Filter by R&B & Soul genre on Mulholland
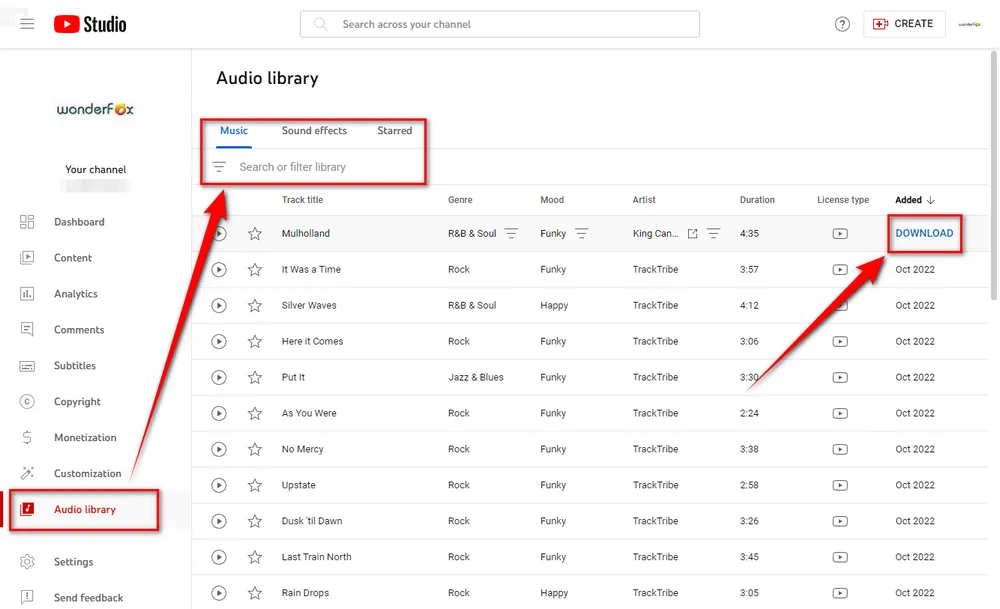The height and width of the screenshot is (609, 1000). pos(511,234)
